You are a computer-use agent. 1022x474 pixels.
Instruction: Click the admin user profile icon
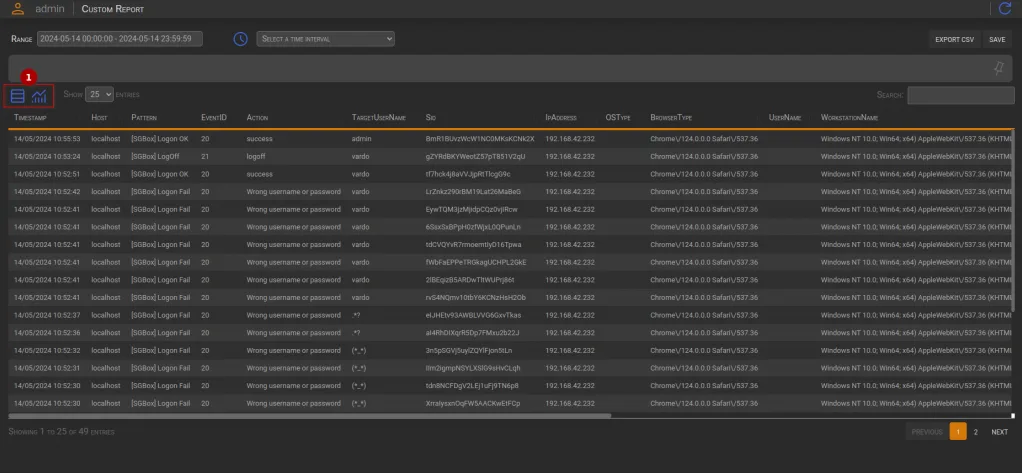tap(18, 8)
